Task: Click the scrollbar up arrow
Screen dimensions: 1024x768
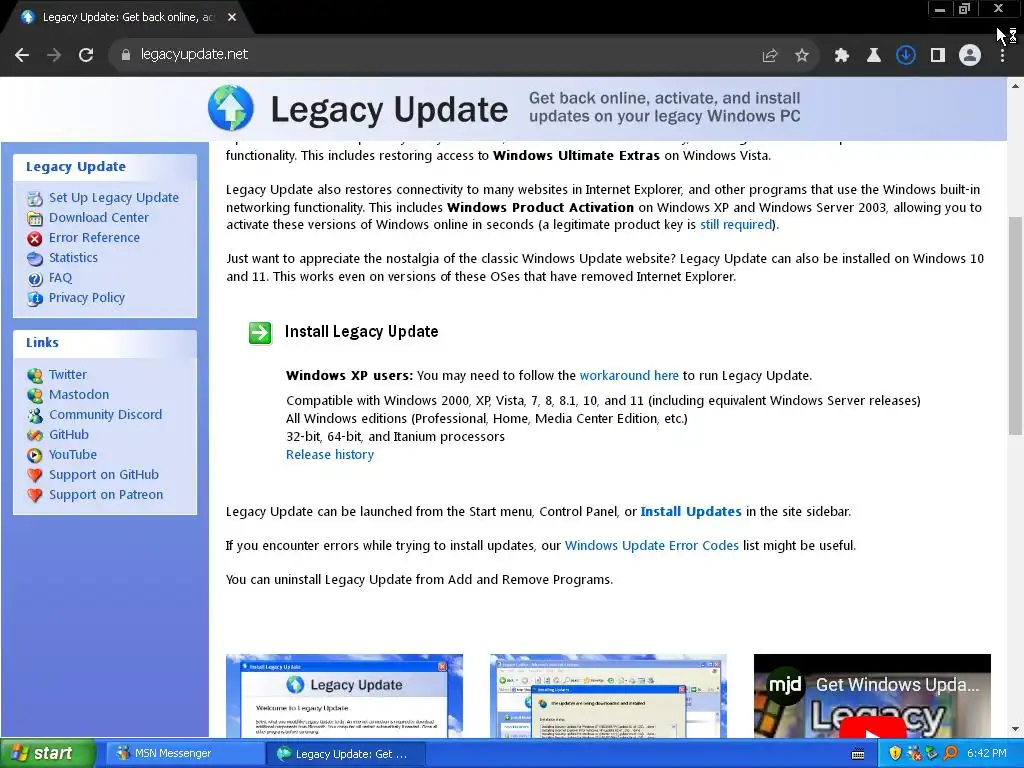Action: pos(1015,85)
